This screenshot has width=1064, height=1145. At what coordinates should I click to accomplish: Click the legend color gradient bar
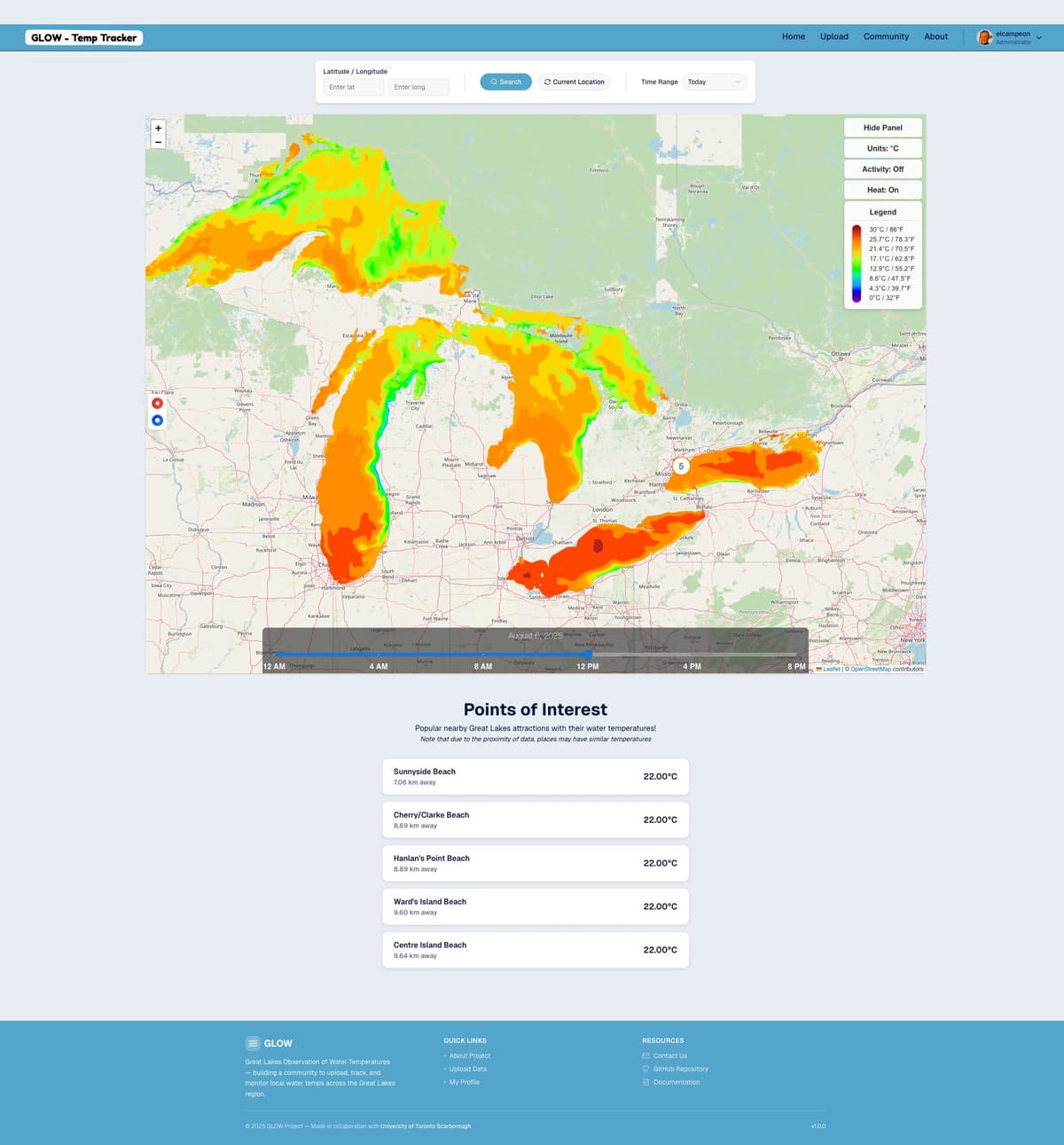(x=857, y=263)
